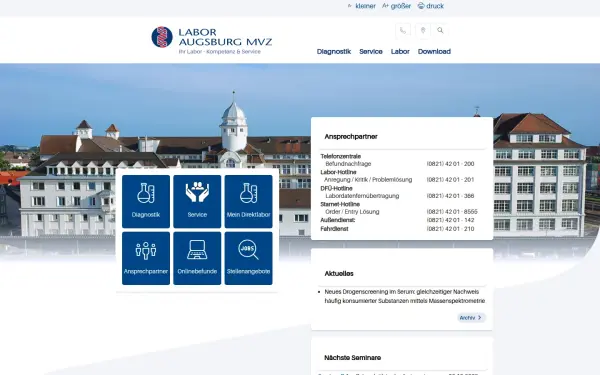Click the Fahrdienst label
The width and height of the screenshot is (600, 375).
(334, 229)
